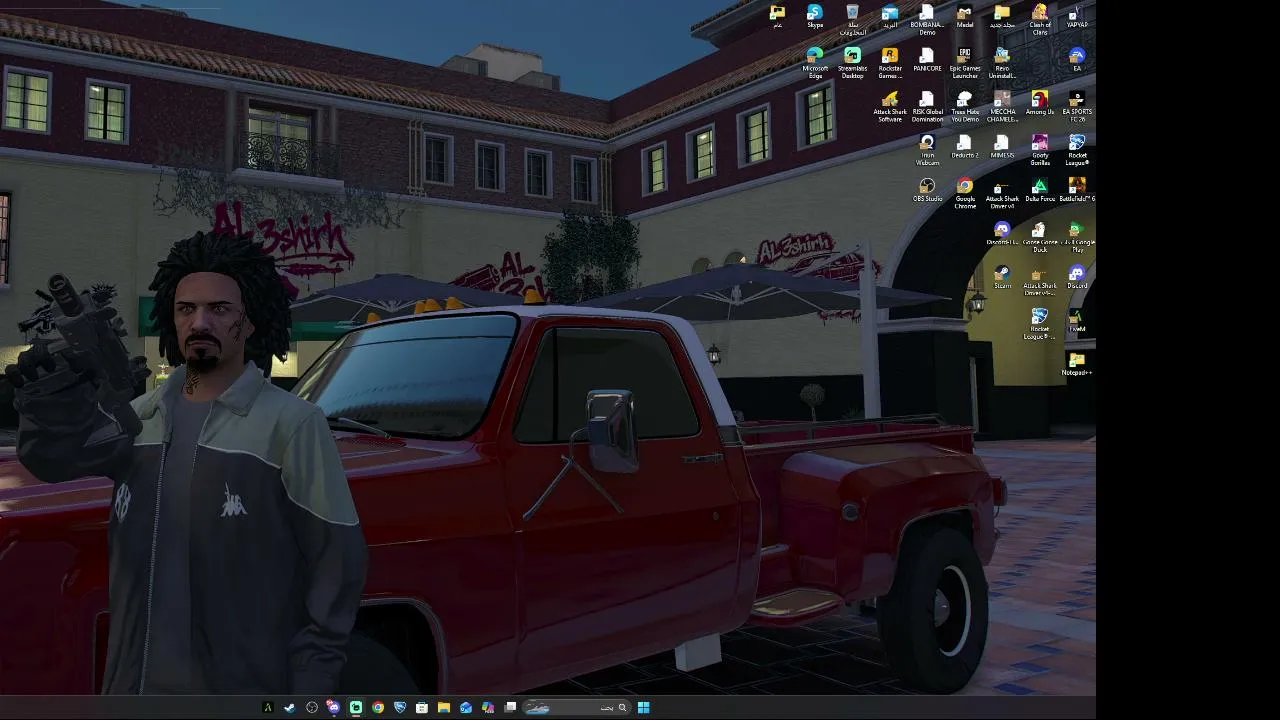Open Rocket League from the taskbar
This screenshot has width=1280, height=720.
(400, 708)
